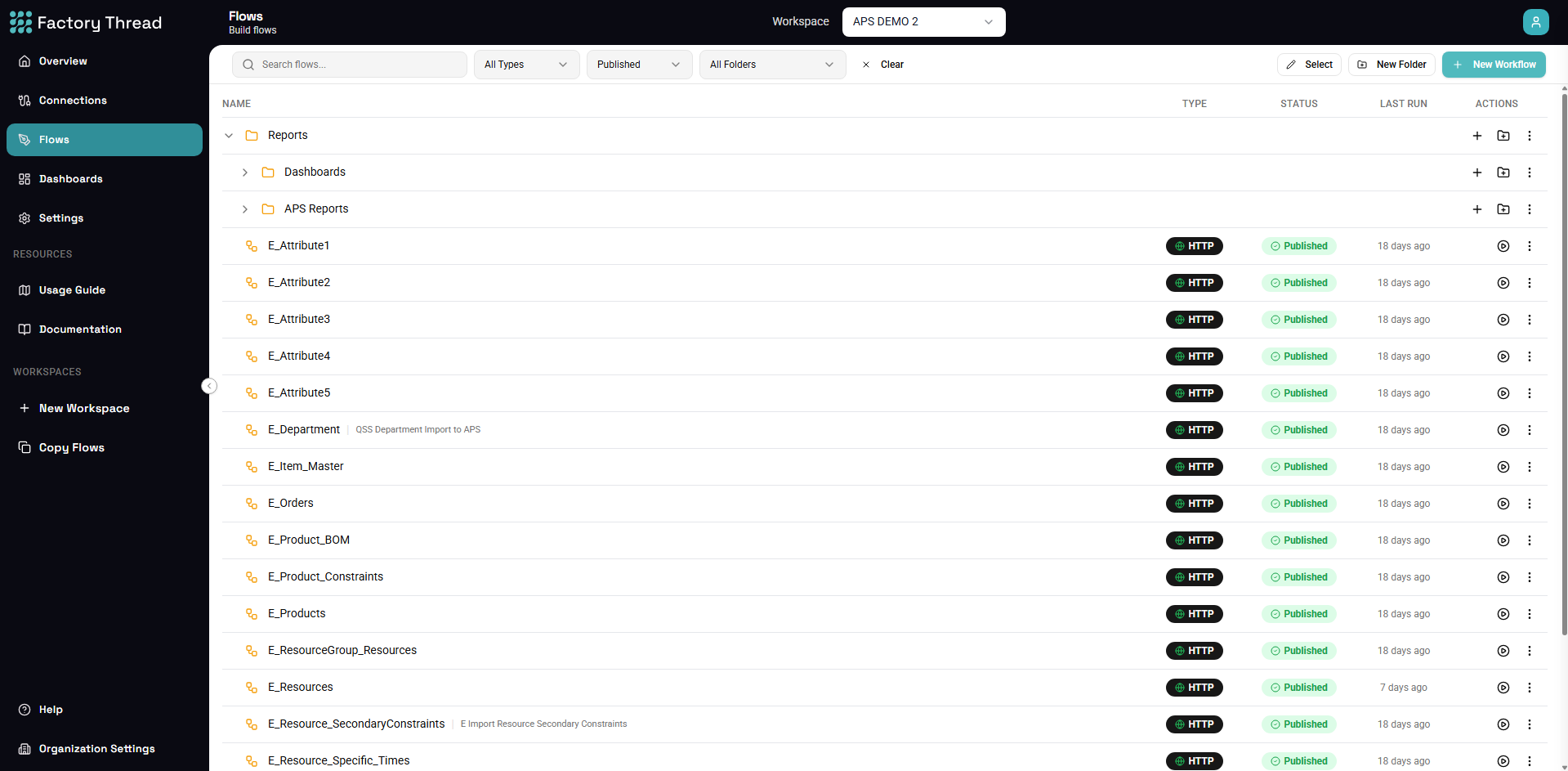Run the E_Attribute1 flow with play icon
The width and height of the screenshot is (1568, 771).
pyautogui.click(x=1503, y=246)
